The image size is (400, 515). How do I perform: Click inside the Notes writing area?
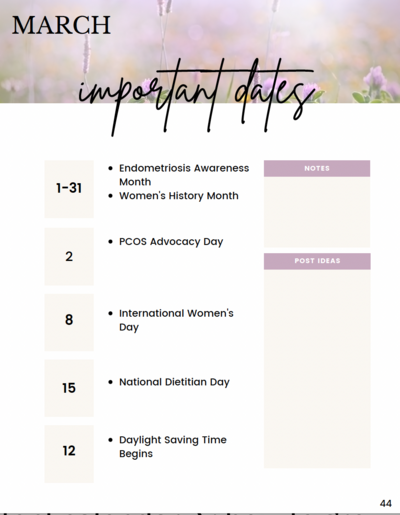pyautogui.click(x=317, y=212)
